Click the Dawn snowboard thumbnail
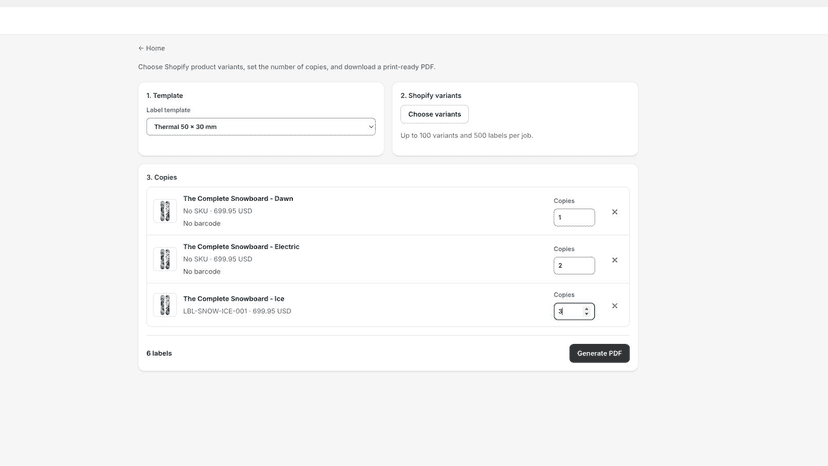Viewport: 828px width, 466px height. point(165,211)
